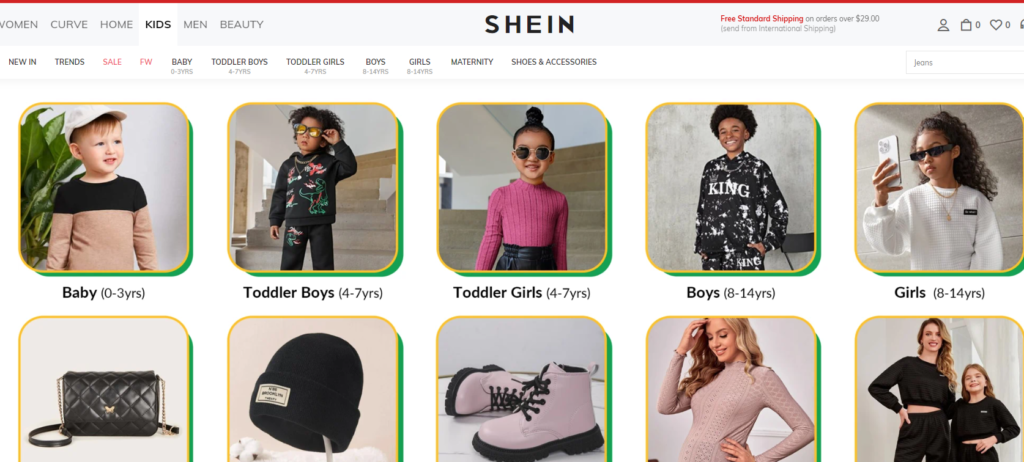1024x462 pixels.
Task: Focus the Jeans search field
Action: (965, 63)
